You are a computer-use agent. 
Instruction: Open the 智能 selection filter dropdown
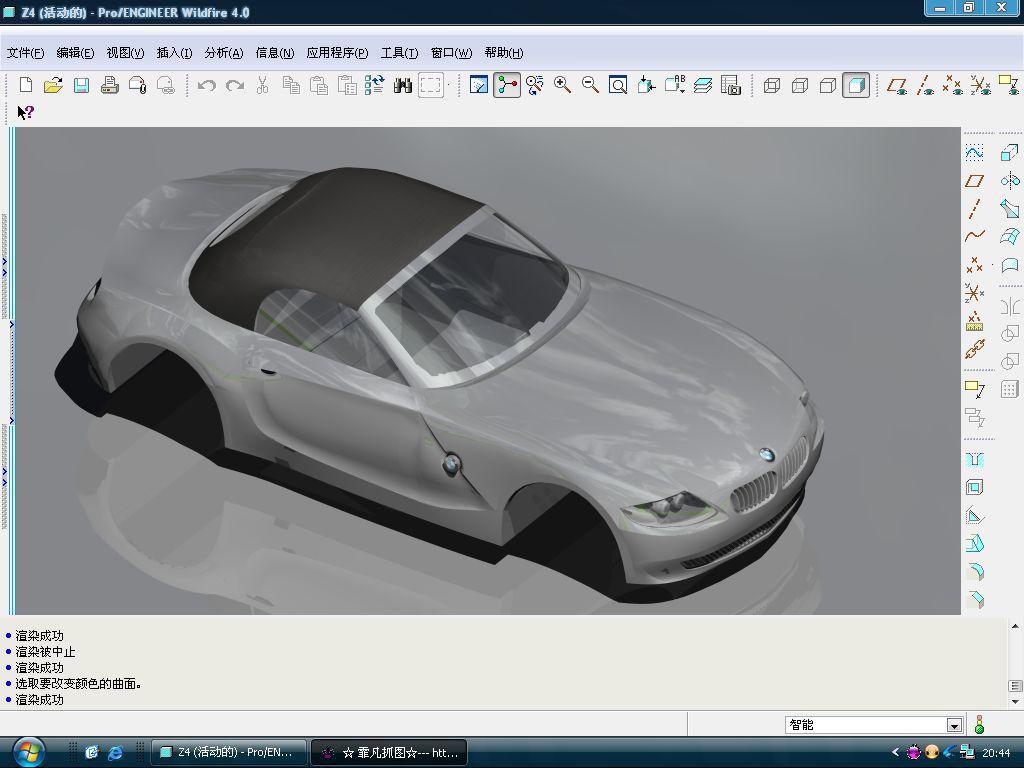point(954,725)
